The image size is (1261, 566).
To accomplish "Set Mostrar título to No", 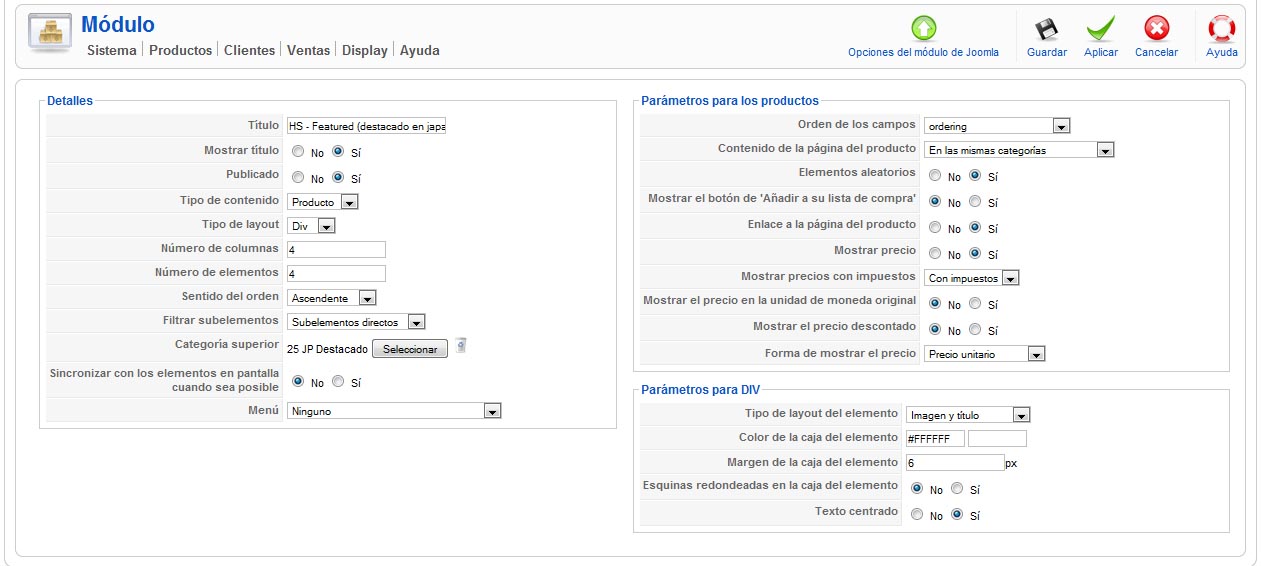I will tap(298, 152).
